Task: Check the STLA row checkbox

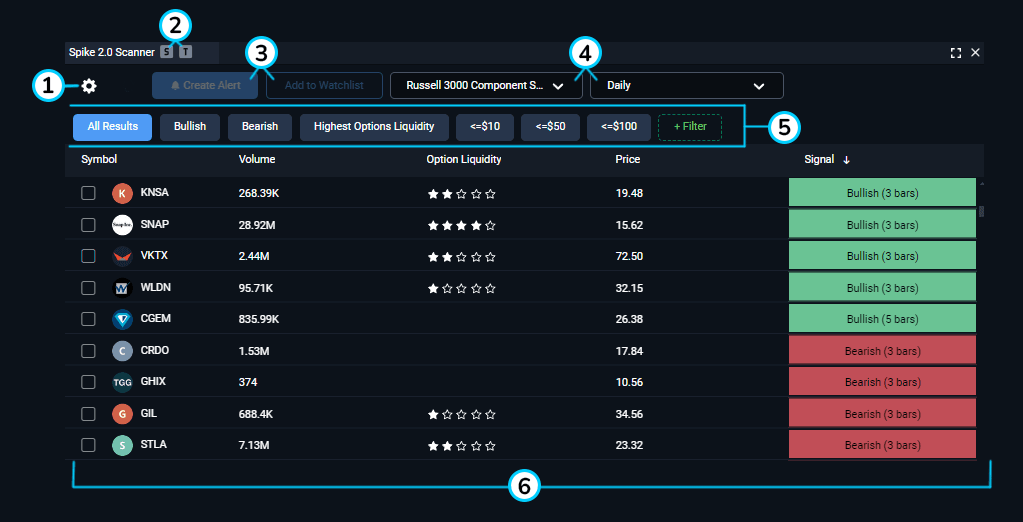Action: tap(88, 446)
